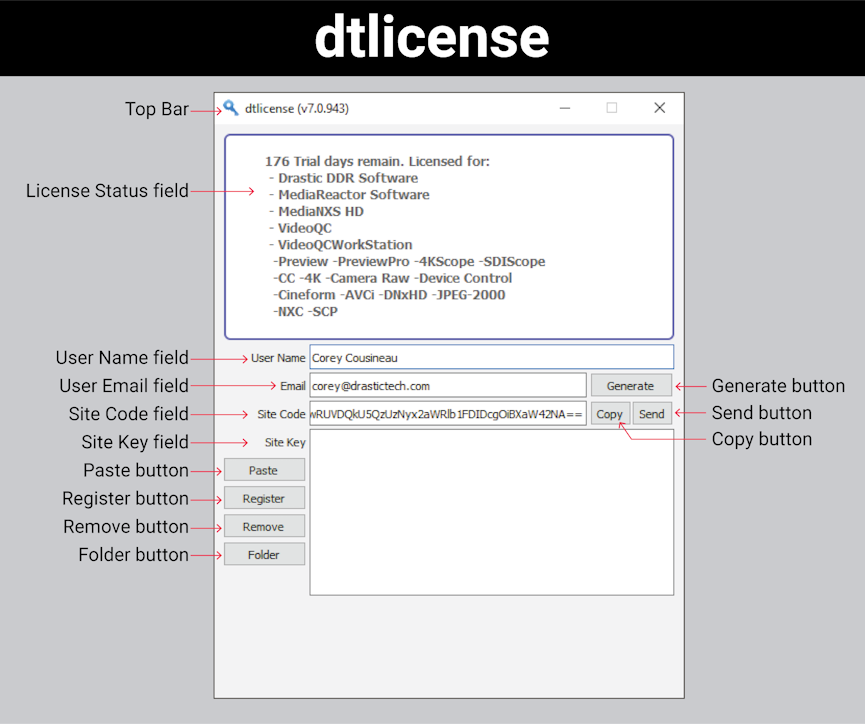Click the 'User Name' field label inside window

tap(278, 358)
